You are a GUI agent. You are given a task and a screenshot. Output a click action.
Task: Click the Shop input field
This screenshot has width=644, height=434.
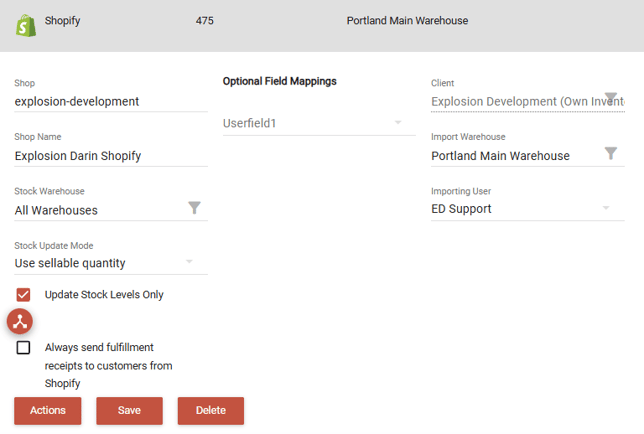(x=110, y=101)
